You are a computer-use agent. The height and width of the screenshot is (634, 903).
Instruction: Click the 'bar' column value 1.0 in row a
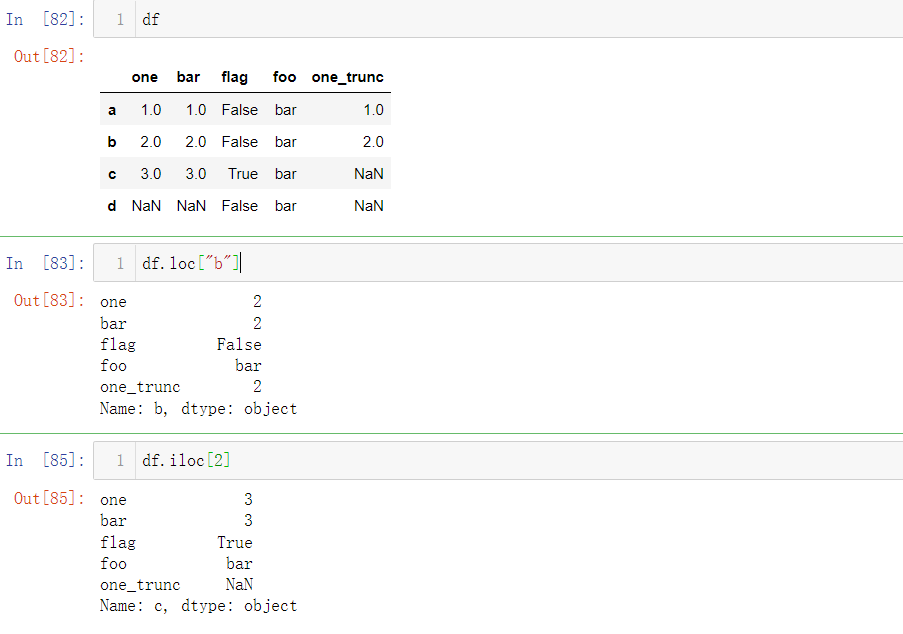(x=196, y=109)
